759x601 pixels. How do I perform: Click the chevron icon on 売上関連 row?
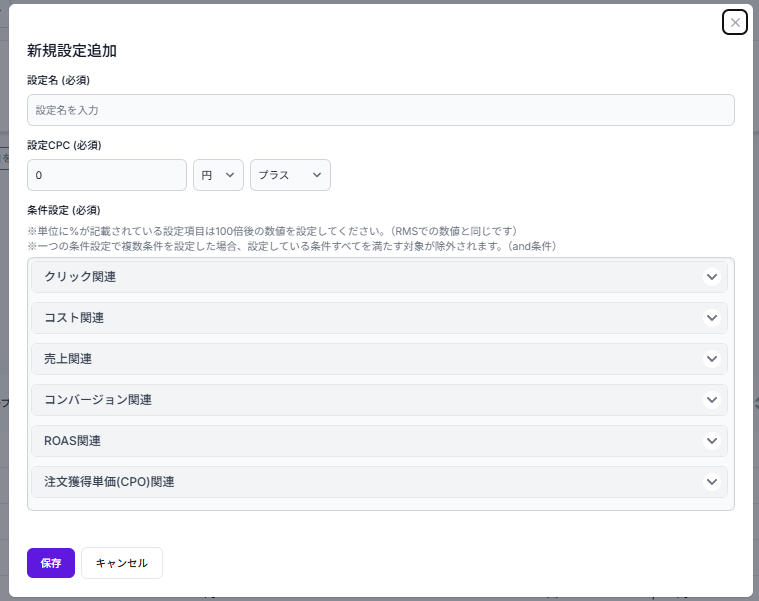pos(712,359)
